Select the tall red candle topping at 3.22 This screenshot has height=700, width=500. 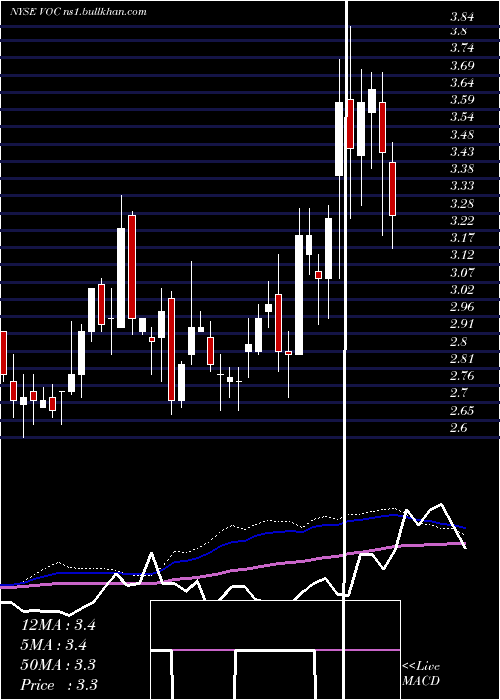tap(132, 267)
